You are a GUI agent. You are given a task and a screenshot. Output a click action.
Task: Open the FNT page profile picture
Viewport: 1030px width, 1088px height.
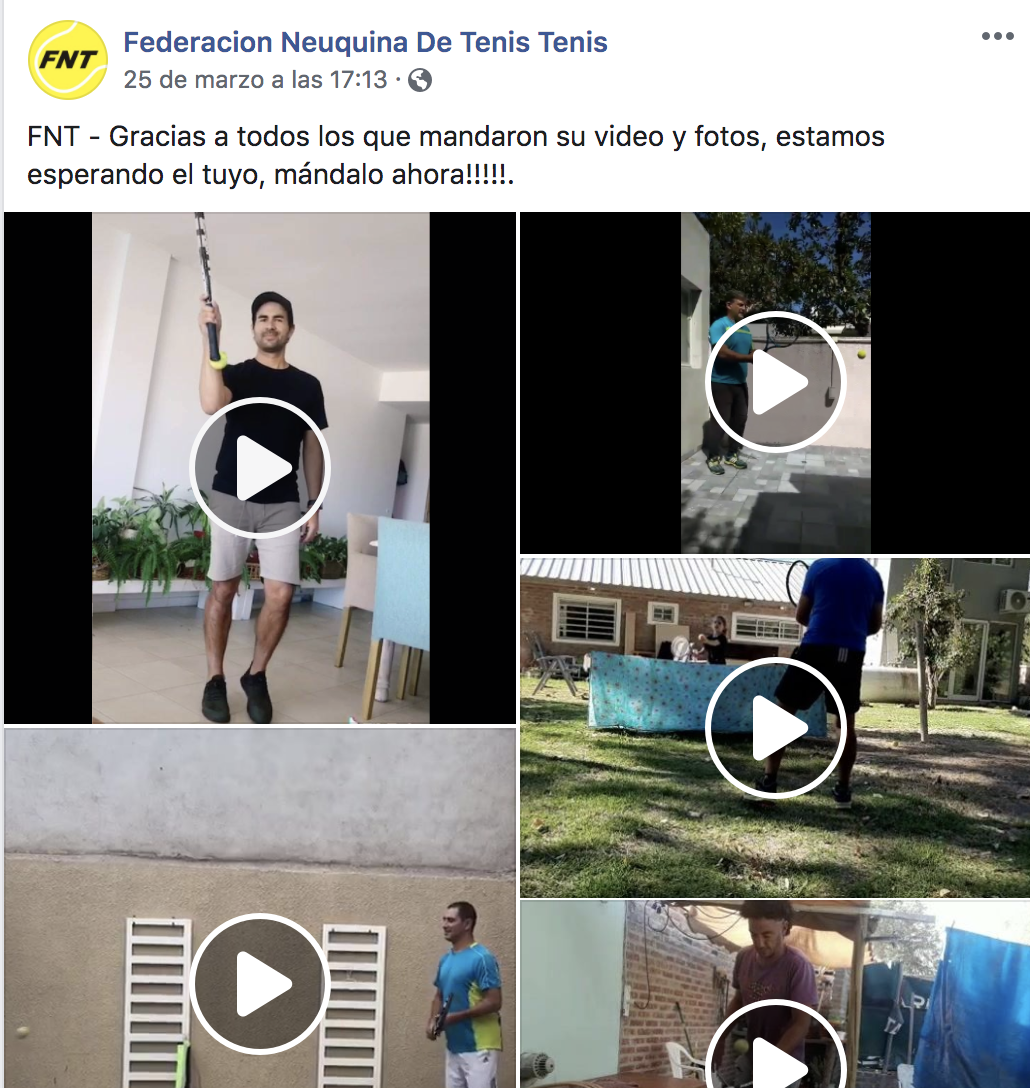click(67, 60)
